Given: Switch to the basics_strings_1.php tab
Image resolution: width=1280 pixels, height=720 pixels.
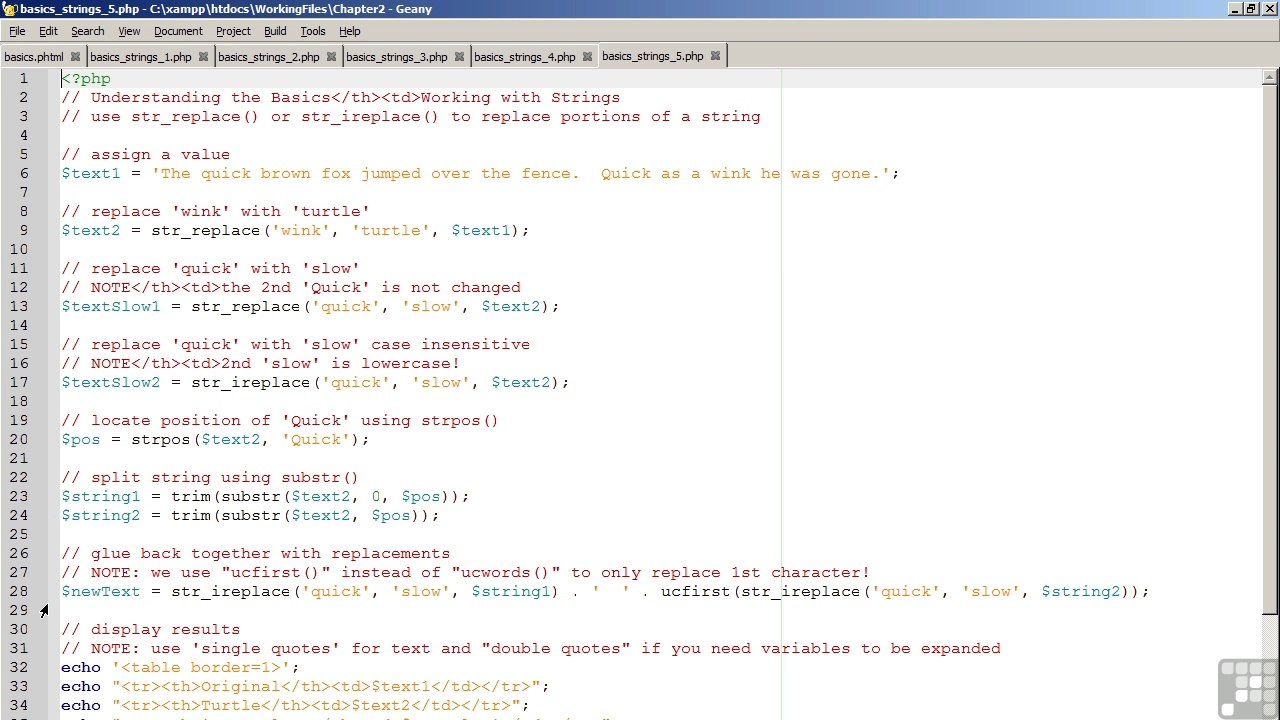Looking at the screenshot, I should click(140, 57).
